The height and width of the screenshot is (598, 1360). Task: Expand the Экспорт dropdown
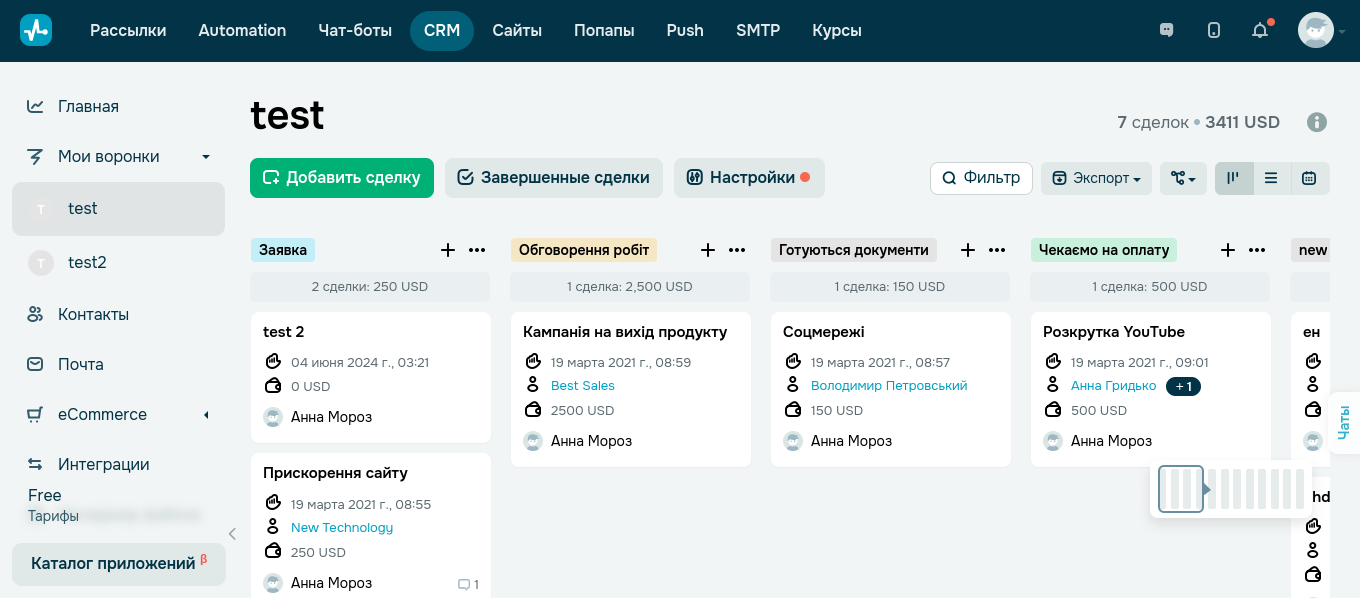pos(1096,178)
